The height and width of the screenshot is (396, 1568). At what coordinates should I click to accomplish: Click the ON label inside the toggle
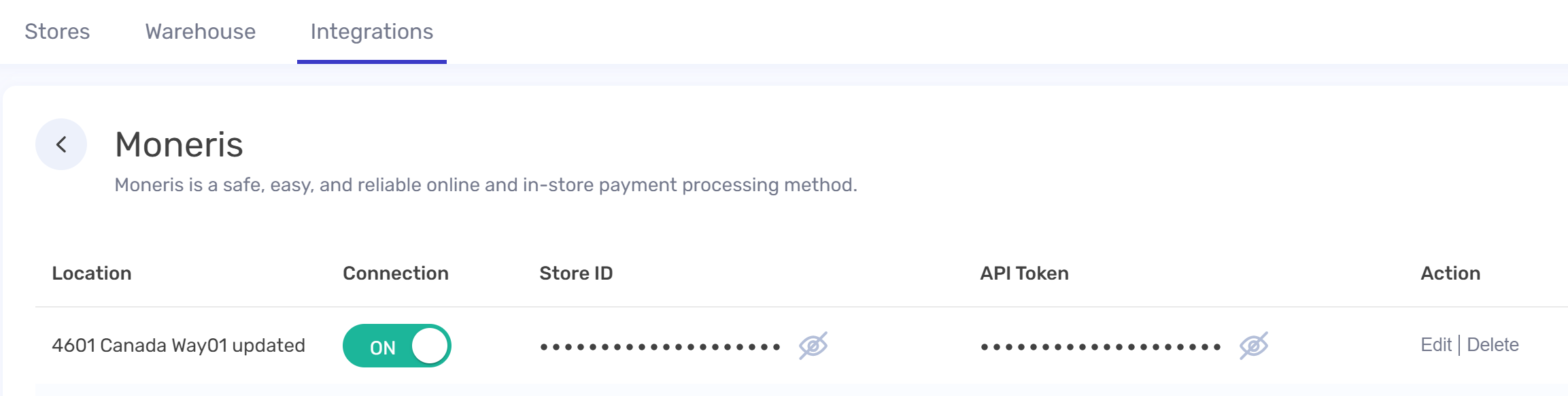(x=383, y=348)
